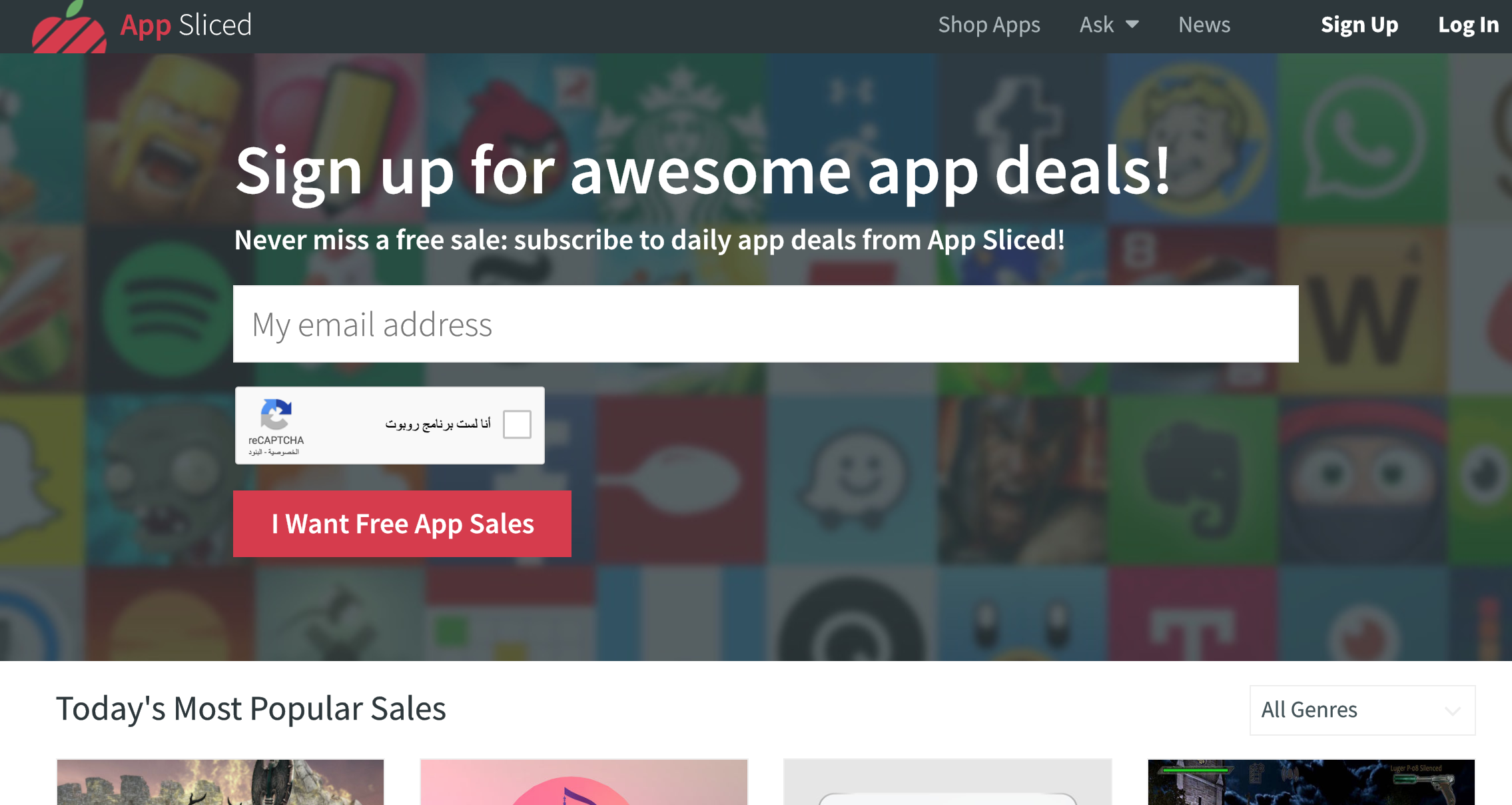1512x805 pixels.
Task: Open the third gray sale thumbnail
Action: tap(948, 782)
